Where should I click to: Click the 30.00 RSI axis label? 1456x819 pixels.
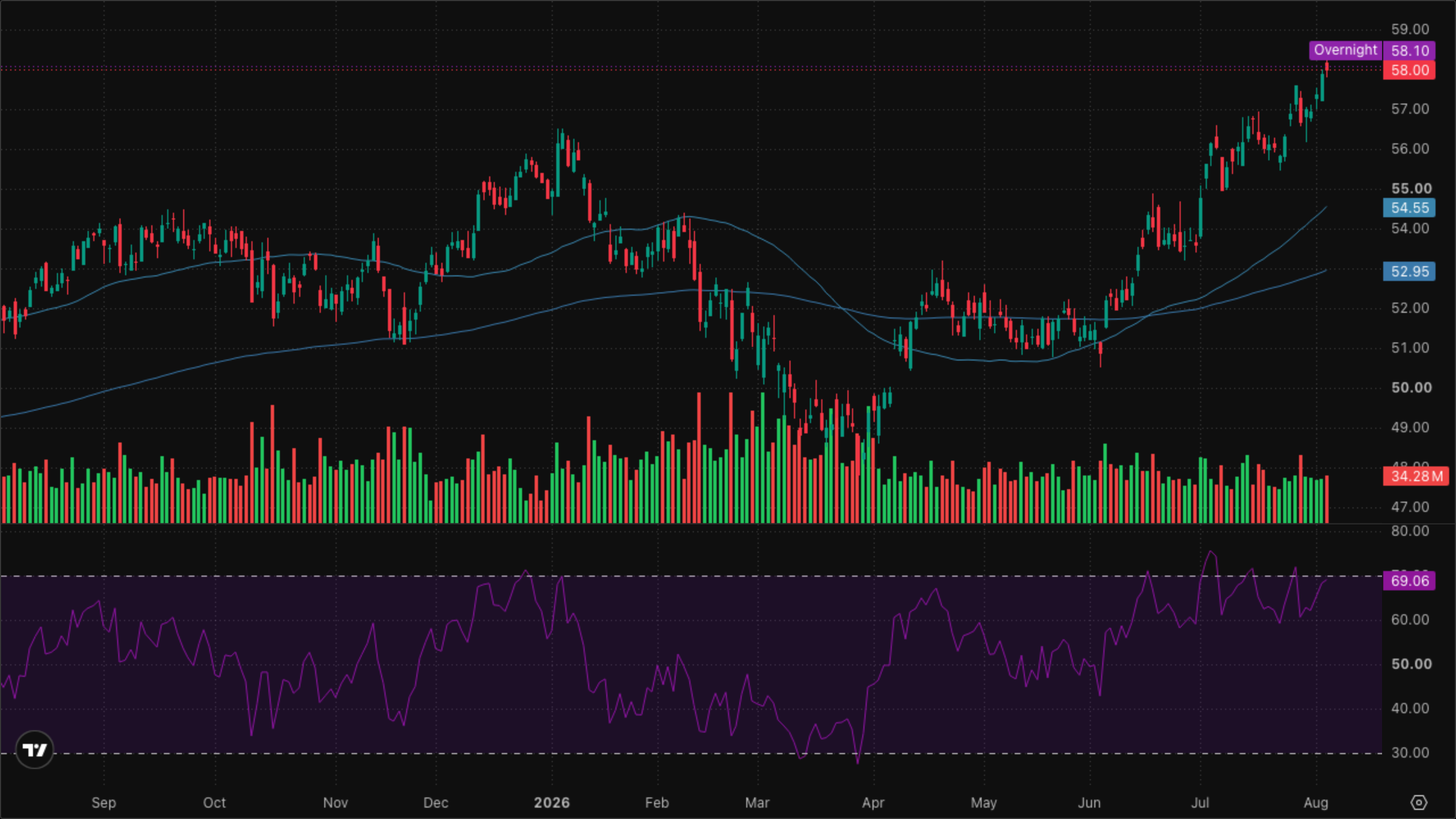(x=1410, y=753)
